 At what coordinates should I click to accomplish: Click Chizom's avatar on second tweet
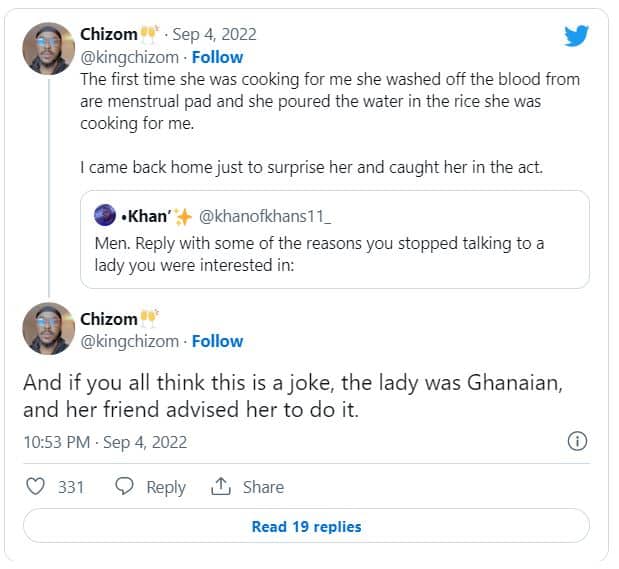(48, 328)
